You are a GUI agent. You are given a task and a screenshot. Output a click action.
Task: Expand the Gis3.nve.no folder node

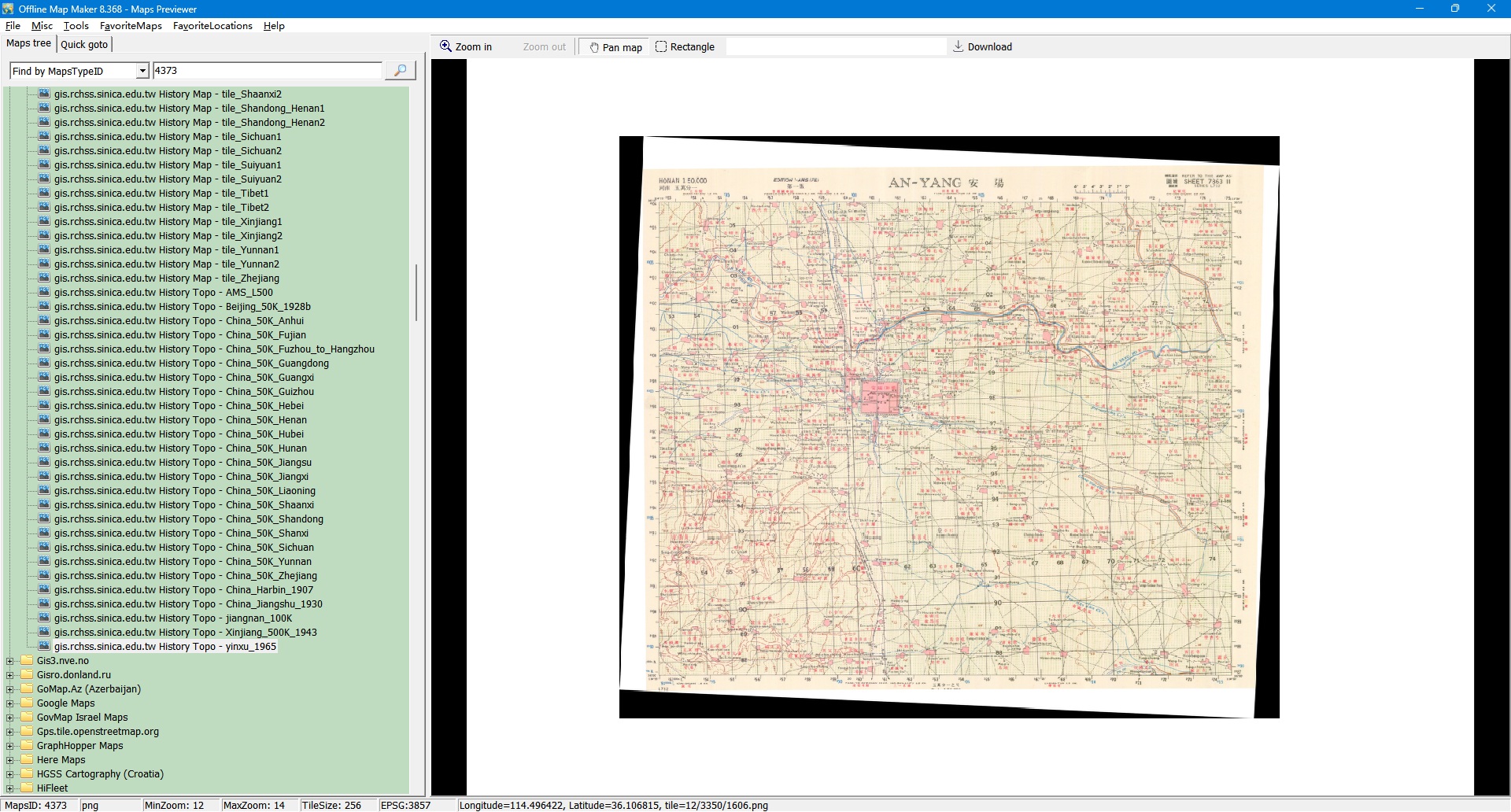(9, 661)
